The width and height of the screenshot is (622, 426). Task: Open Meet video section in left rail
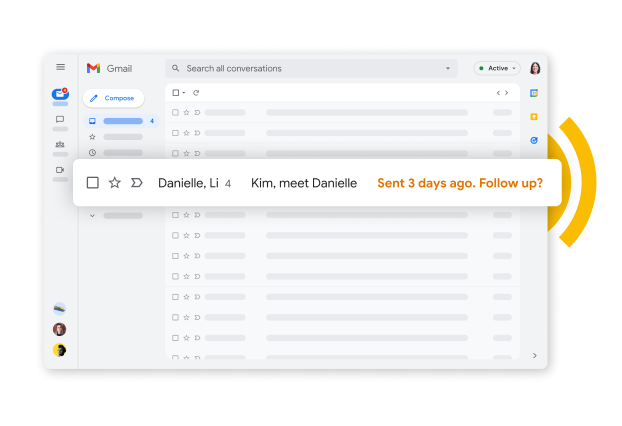[60, 170]
